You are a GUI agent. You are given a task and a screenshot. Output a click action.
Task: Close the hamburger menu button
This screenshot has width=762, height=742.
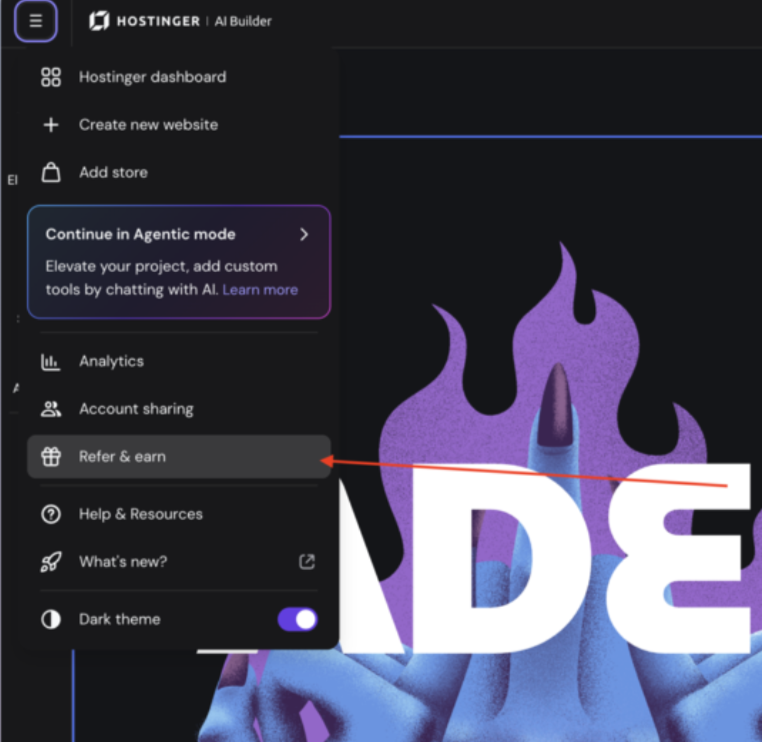35,21
